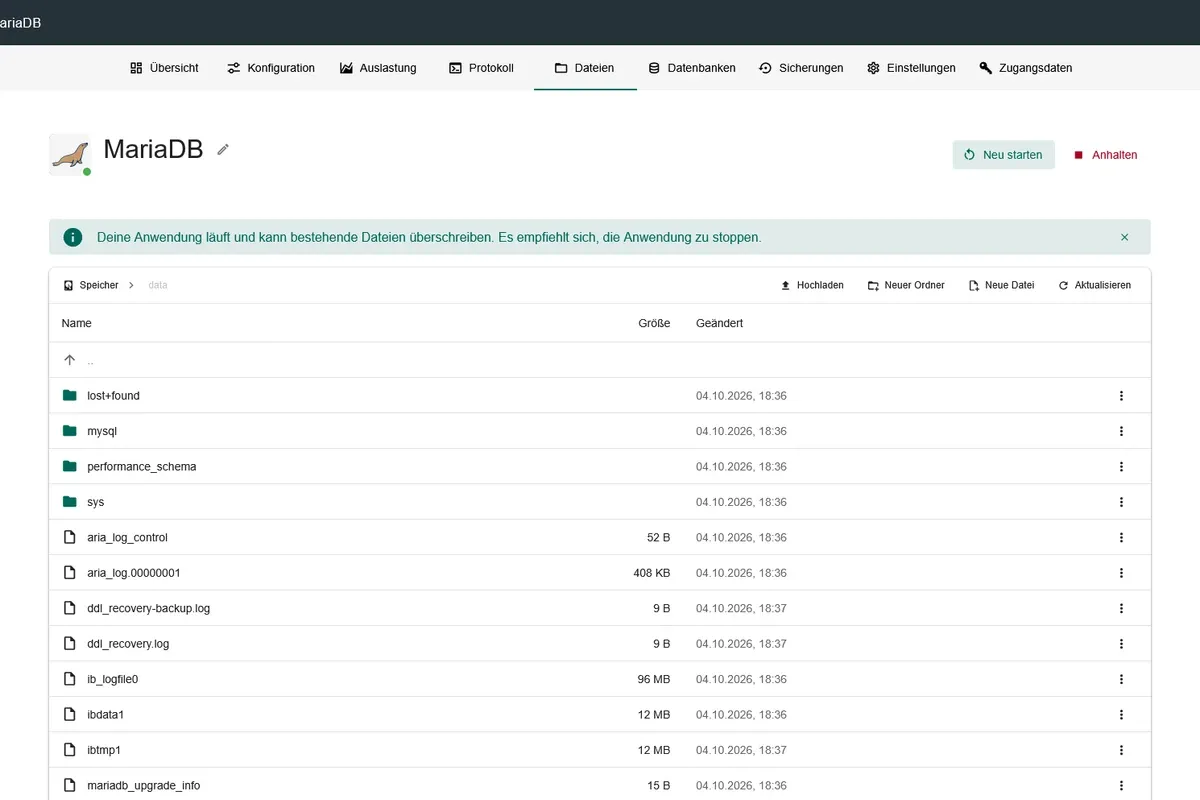Viewport: 1200px width, 800px height.
Task: Restart app with Neu starten
Action: click(x=1003, y=155)
